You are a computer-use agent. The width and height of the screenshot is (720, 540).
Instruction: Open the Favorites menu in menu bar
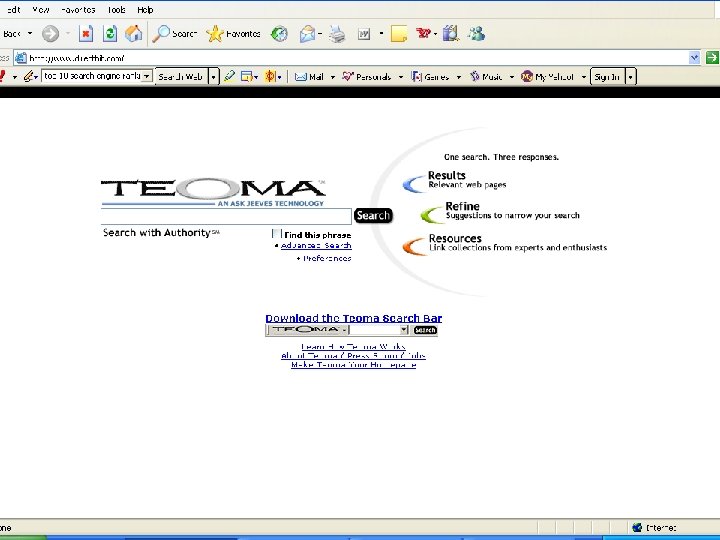pos(78,10)
